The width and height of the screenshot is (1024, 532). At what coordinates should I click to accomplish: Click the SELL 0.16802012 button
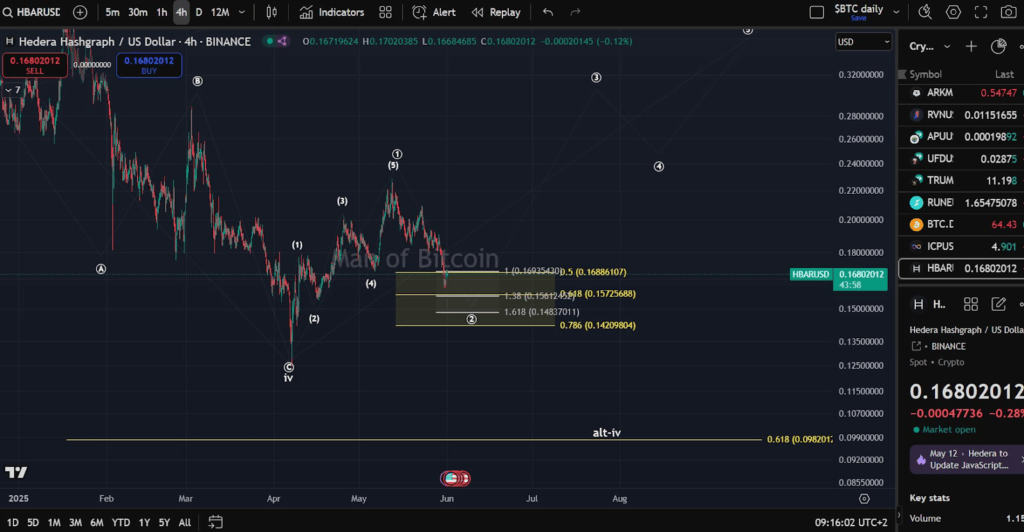(35, 65)
